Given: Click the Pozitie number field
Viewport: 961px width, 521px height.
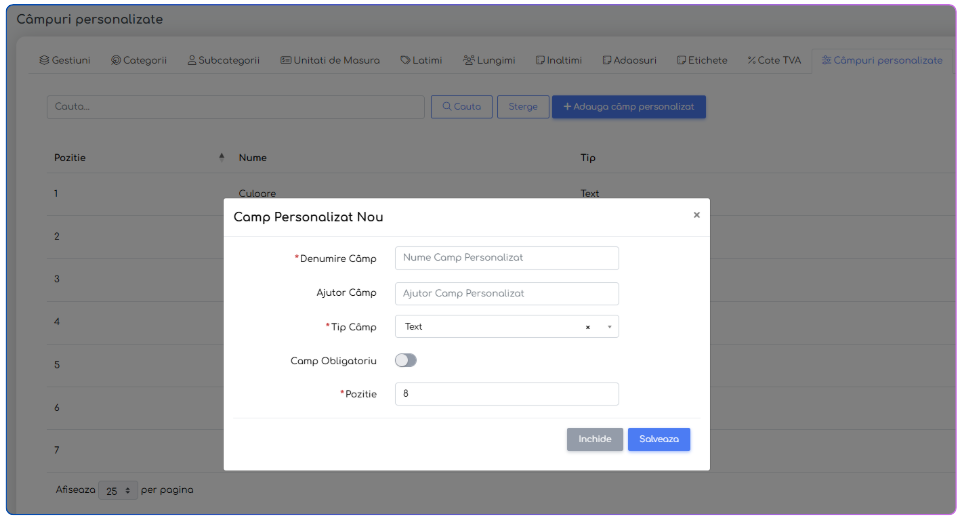Looking at the screenshot, I should 506,394.
